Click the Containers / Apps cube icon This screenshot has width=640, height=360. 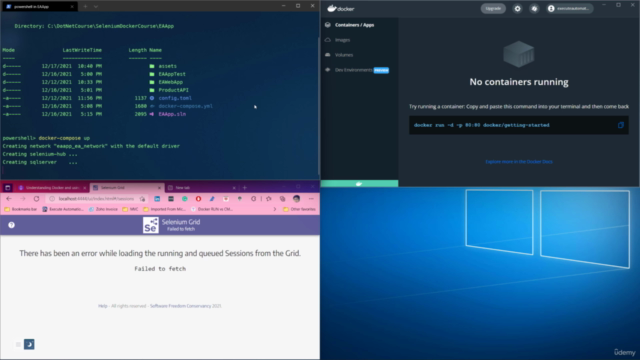point(328,25)
